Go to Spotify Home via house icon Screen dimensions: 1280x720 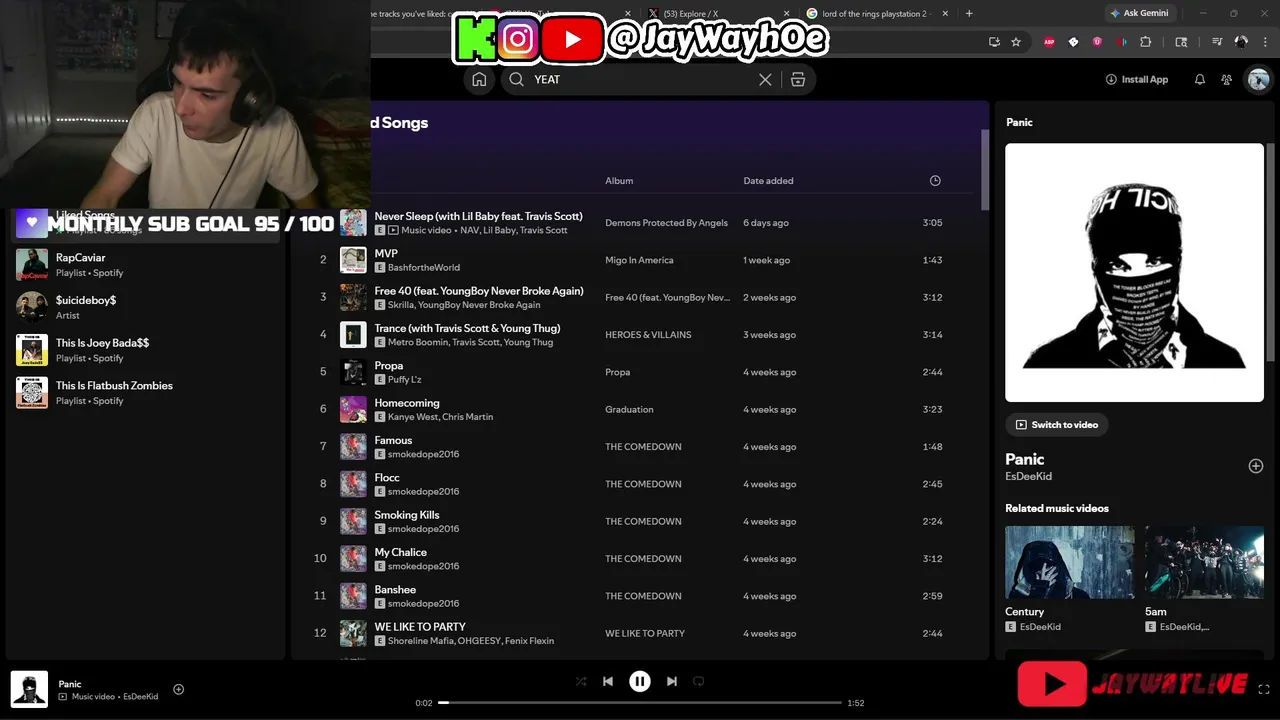tap(479, 80)
